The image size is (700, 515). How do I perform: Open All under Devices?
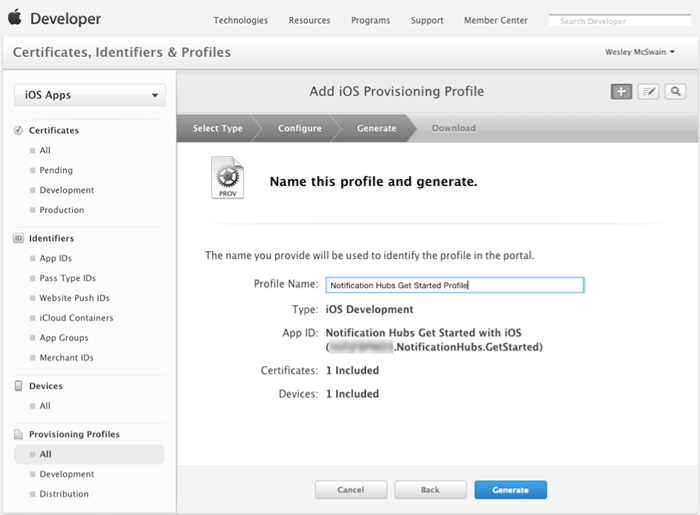(x=45, y=406)
